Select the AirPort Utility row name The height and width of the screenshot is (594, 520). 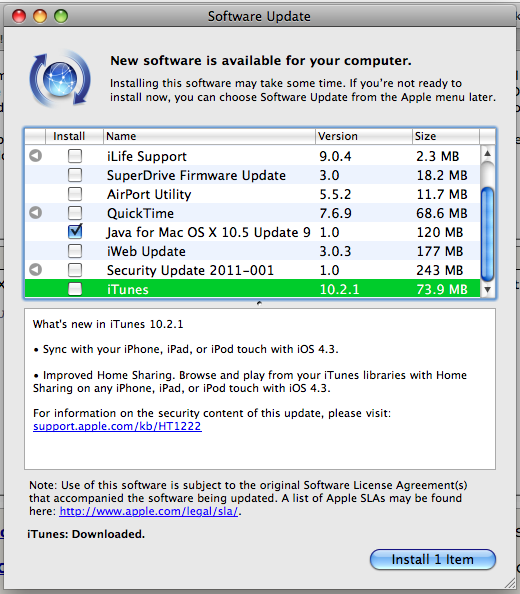click(x=149, y=194)
